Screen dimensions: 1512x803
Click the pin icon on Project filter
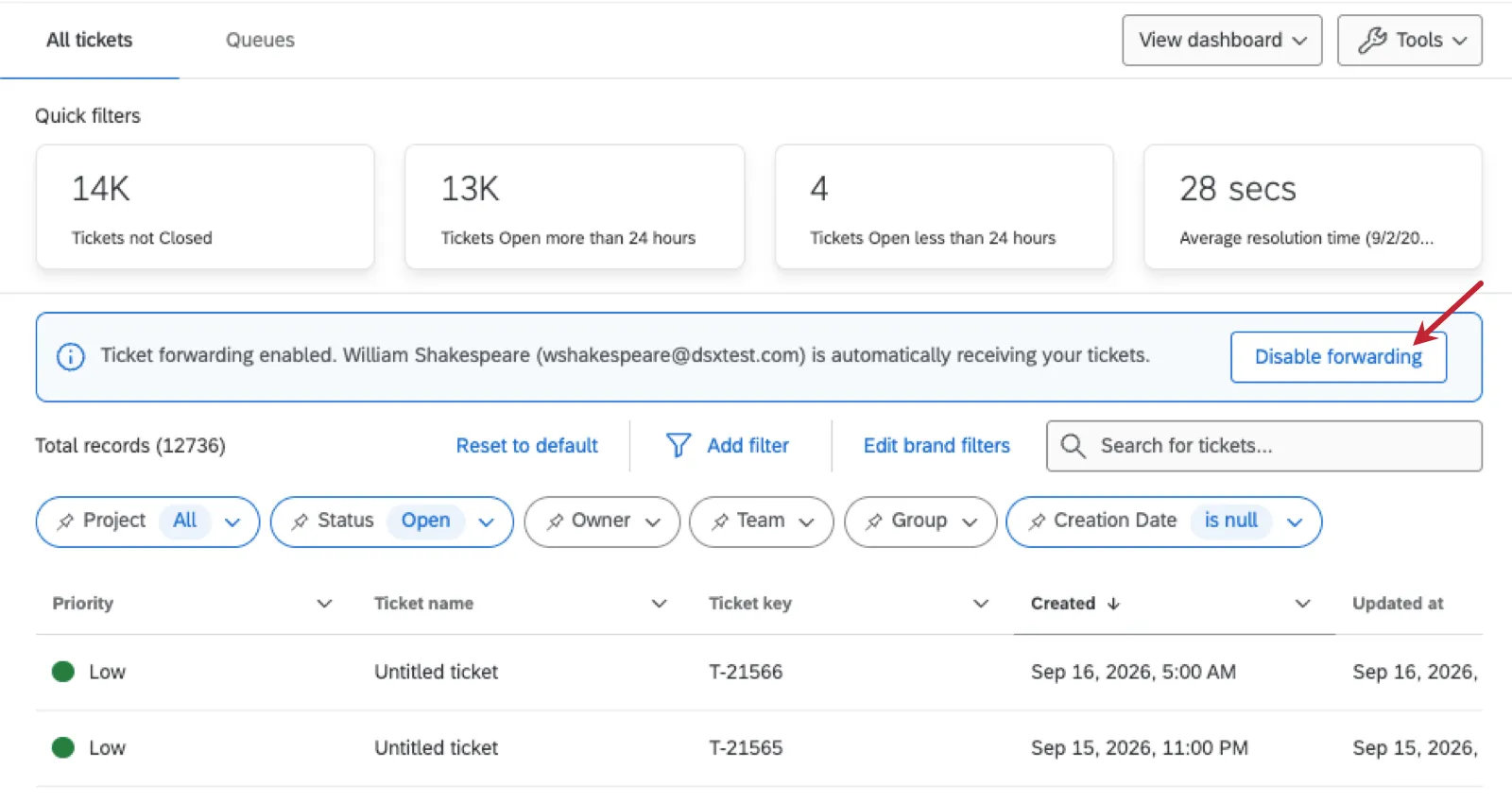pos(65,521)
